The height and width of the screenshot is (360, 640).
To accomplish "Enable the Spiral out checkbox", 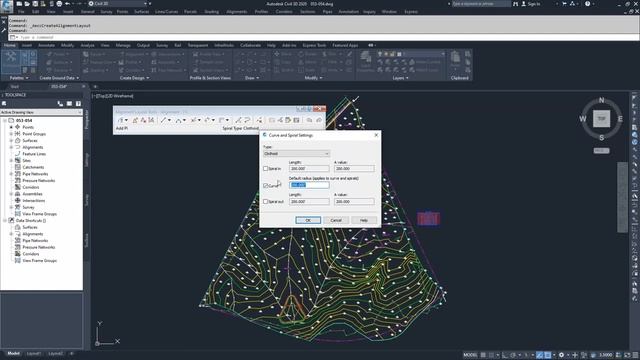I will tap(266, 202).
